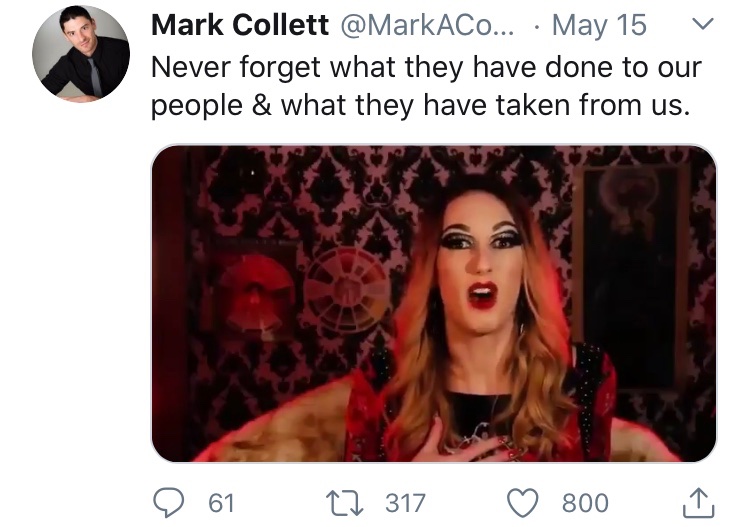Viewport: 750px width, 527px height.
Task: Open the share options arrow icon
Action: 698,503
